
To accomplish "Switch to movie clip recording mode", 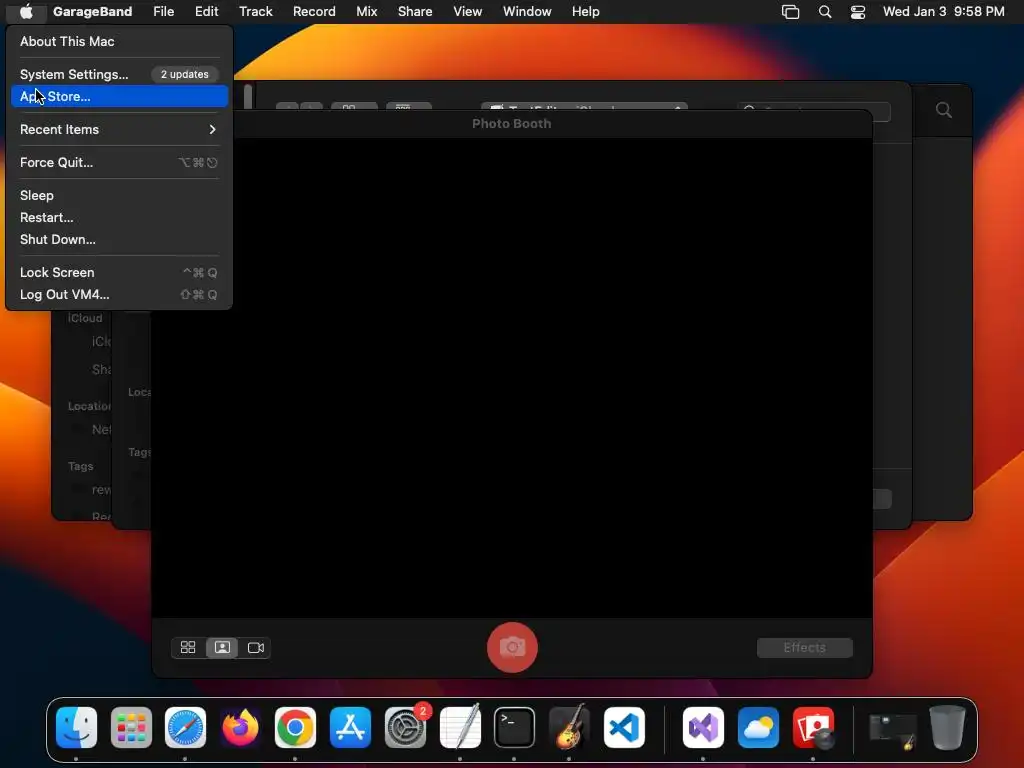I will tap(255, 647).
